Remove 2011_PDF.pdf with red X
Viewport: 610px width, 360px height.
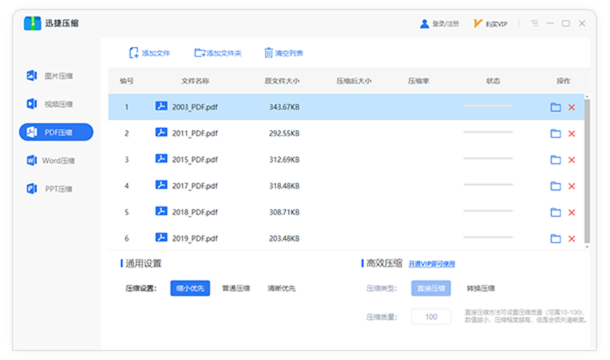(x=571, y=134)
